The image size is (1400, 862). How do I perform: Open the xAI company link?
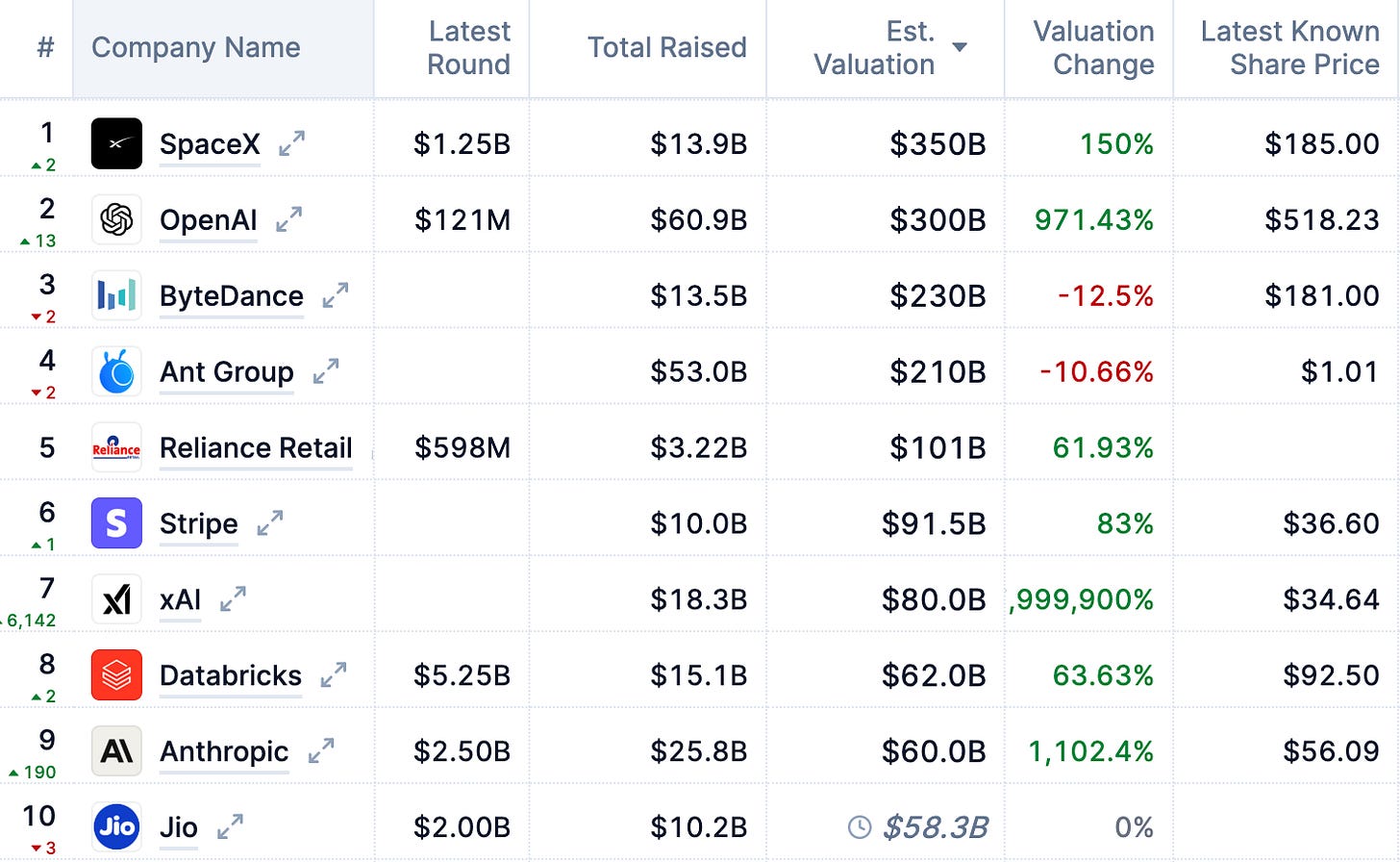[x=181, y=600]
